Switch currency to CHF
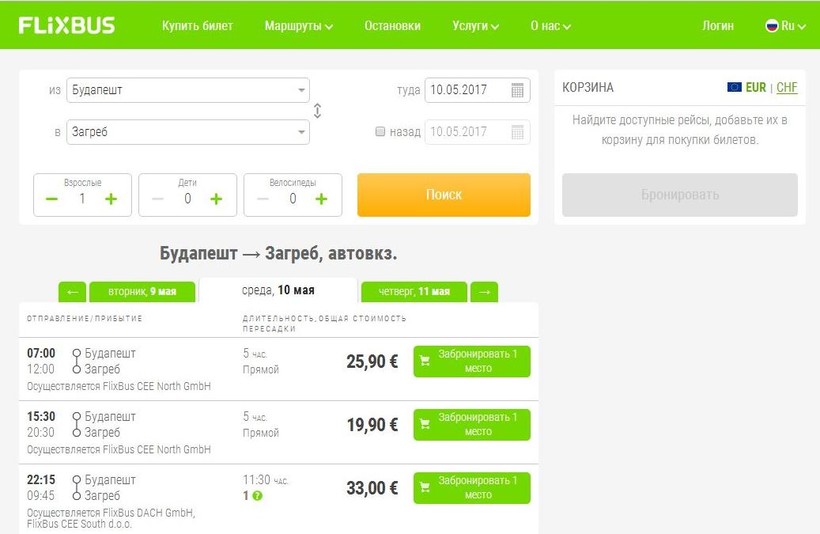This screenshot has width=820, height=534. 787,88
